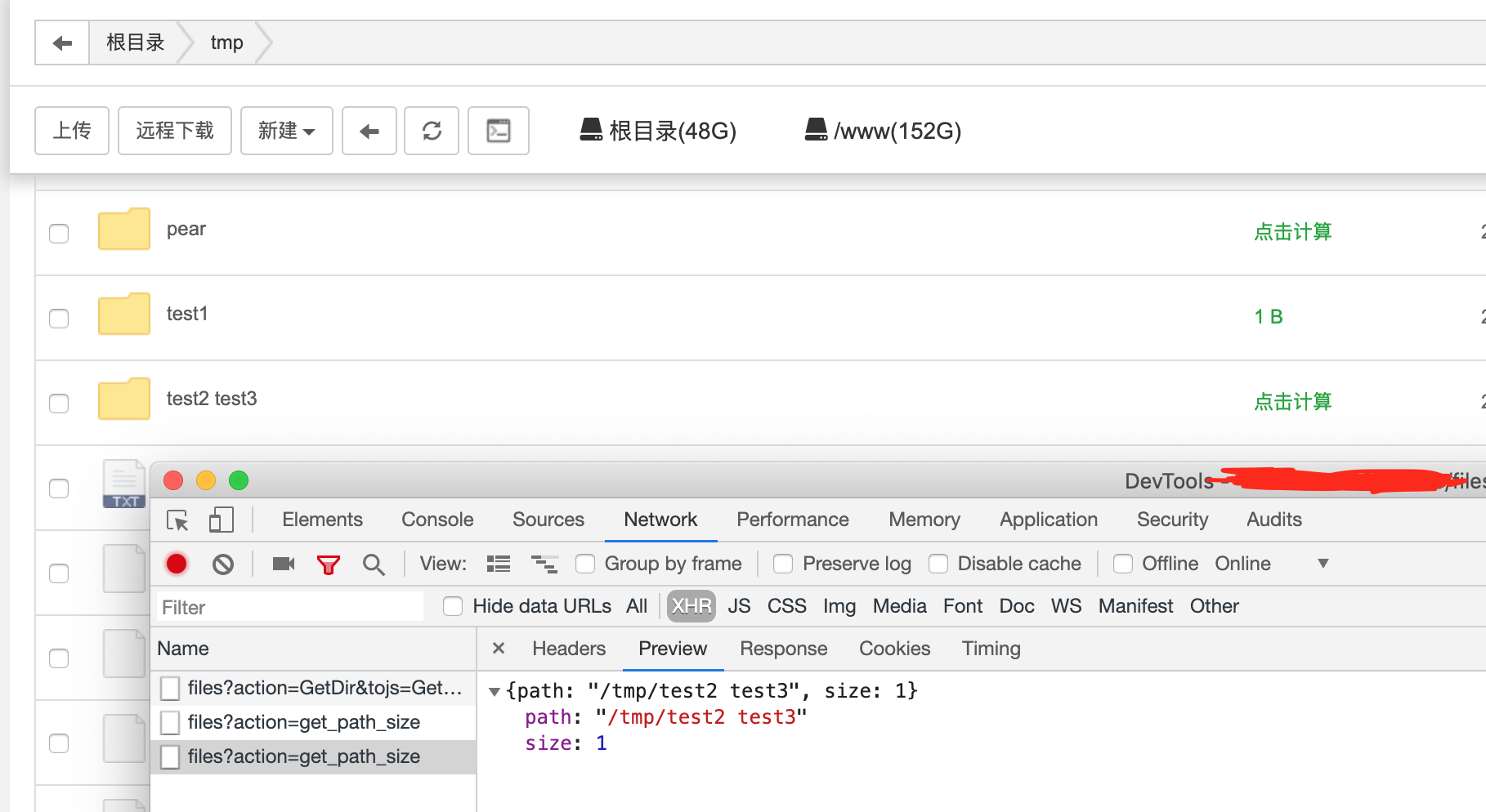Refresh the file list with the reload icon
The image size is (1486, 812).
[x=432, y=131]
